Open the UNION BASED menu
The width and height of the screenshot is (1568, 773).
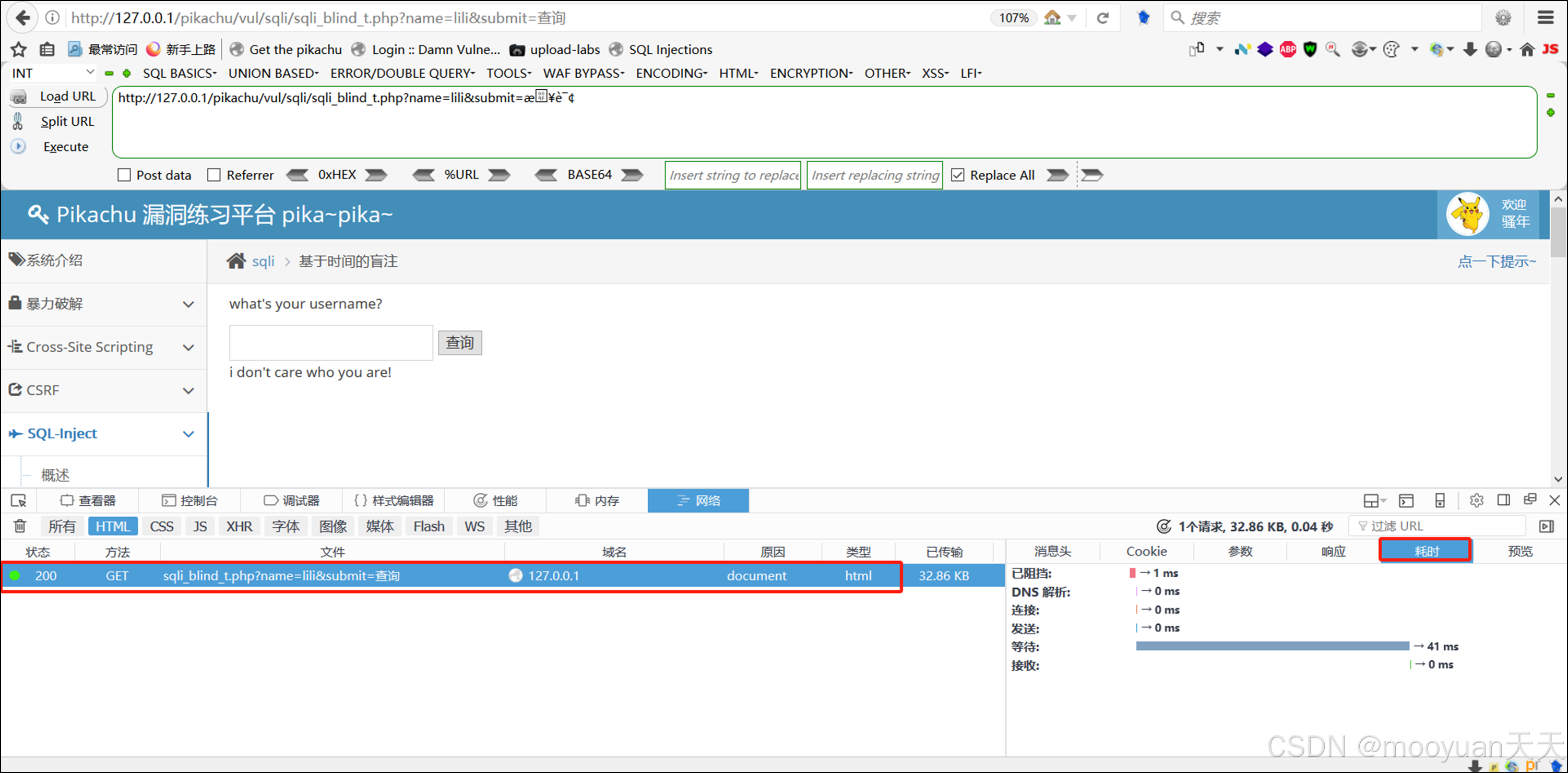[274, 73]
